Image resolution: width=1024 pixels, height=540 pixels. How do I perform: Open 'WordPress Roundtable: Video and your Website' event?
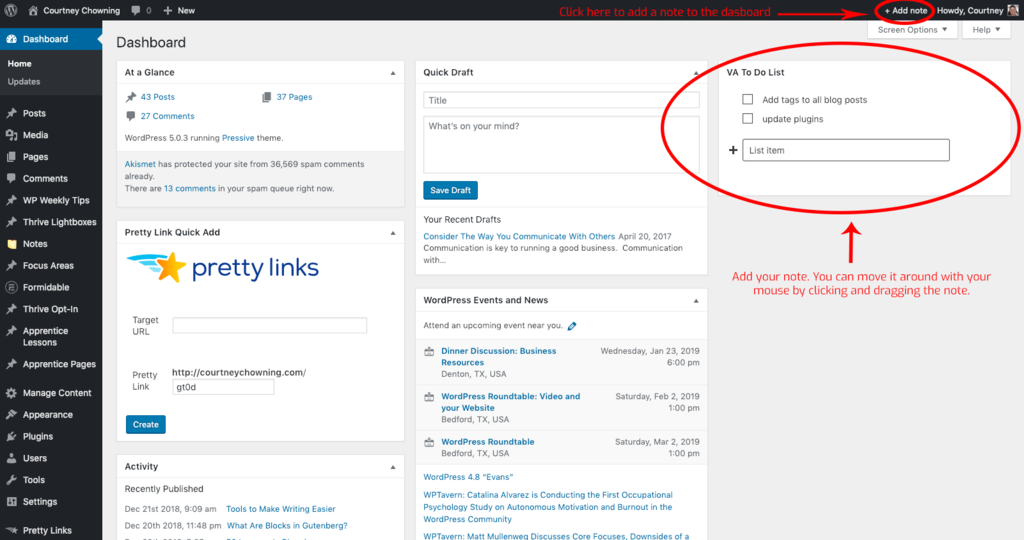click(x=511, y=402)
